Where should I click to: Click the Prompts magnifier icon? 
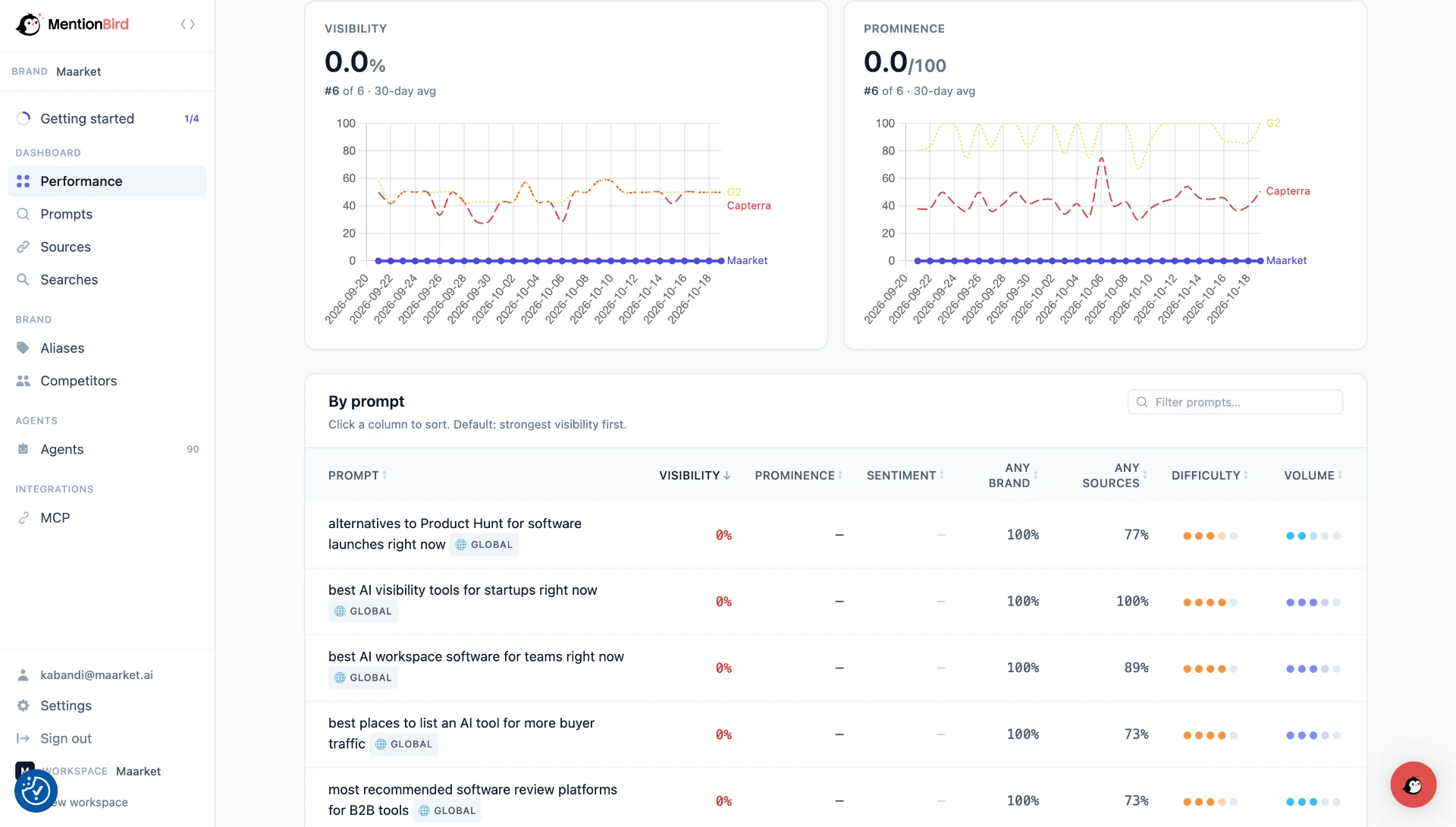[24, 214]
